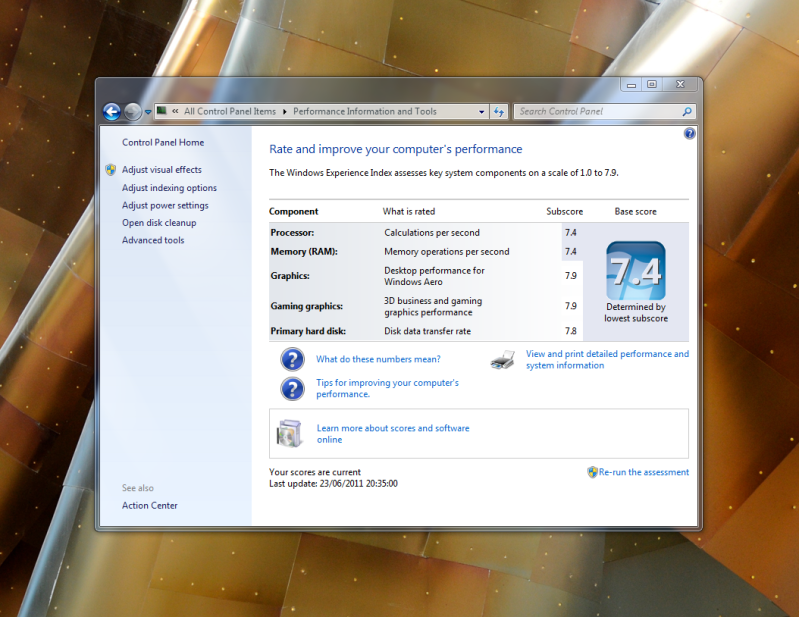Click the Primary hard disk subscore 7.8
The image size is (799, 617).
point(571,331)
